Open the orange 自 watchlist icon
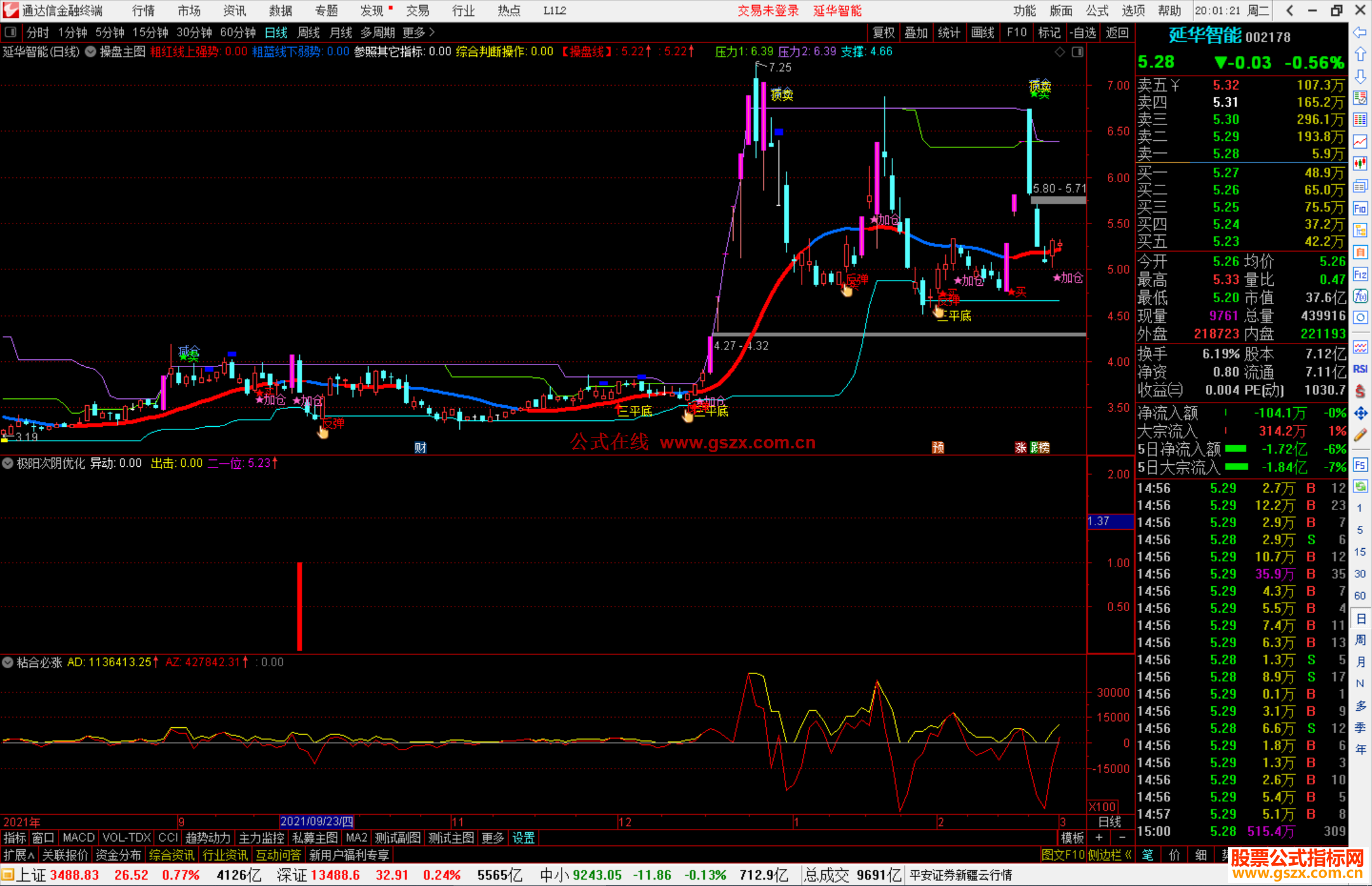 1360,252
